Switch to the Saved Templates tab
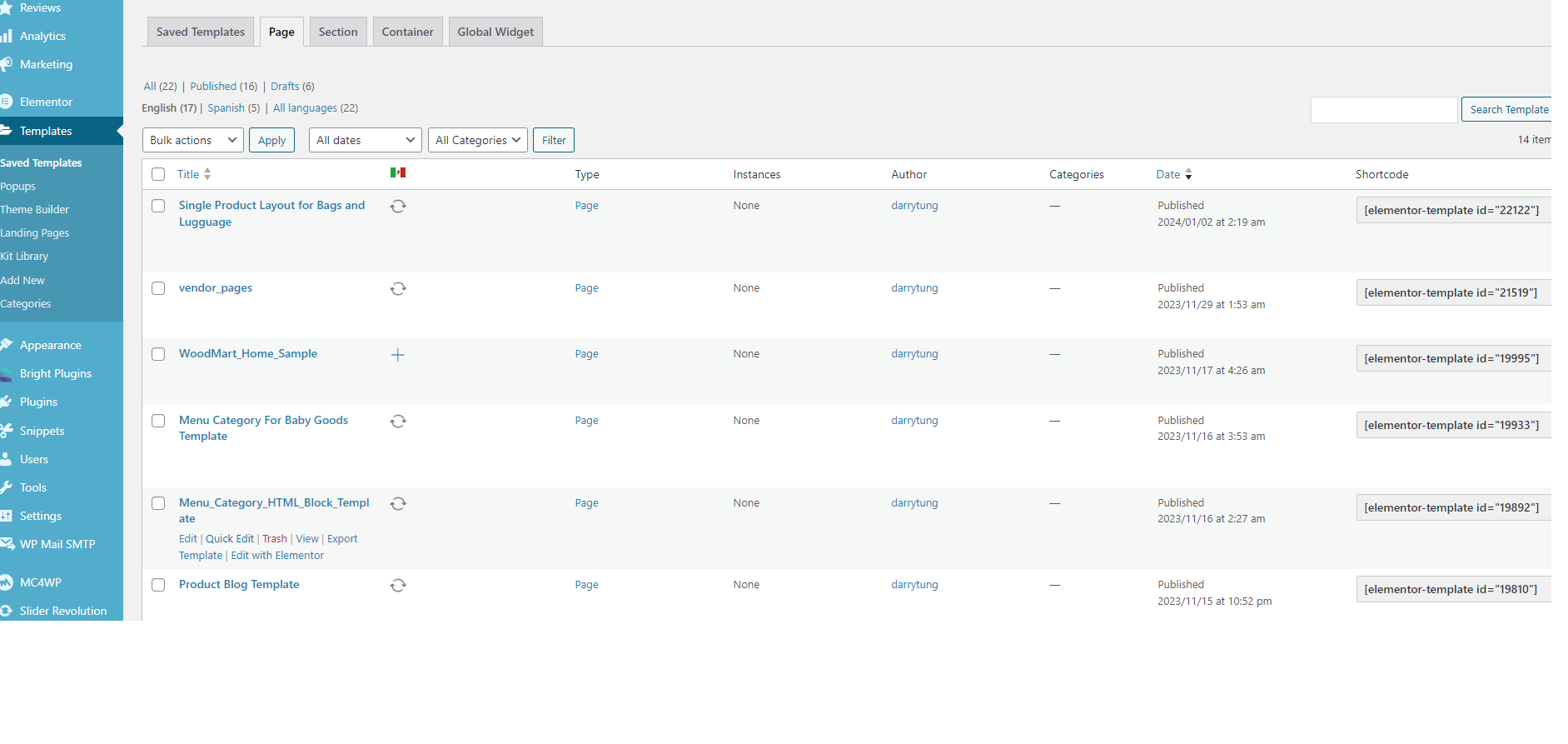1568x744 pixels. 201,32
